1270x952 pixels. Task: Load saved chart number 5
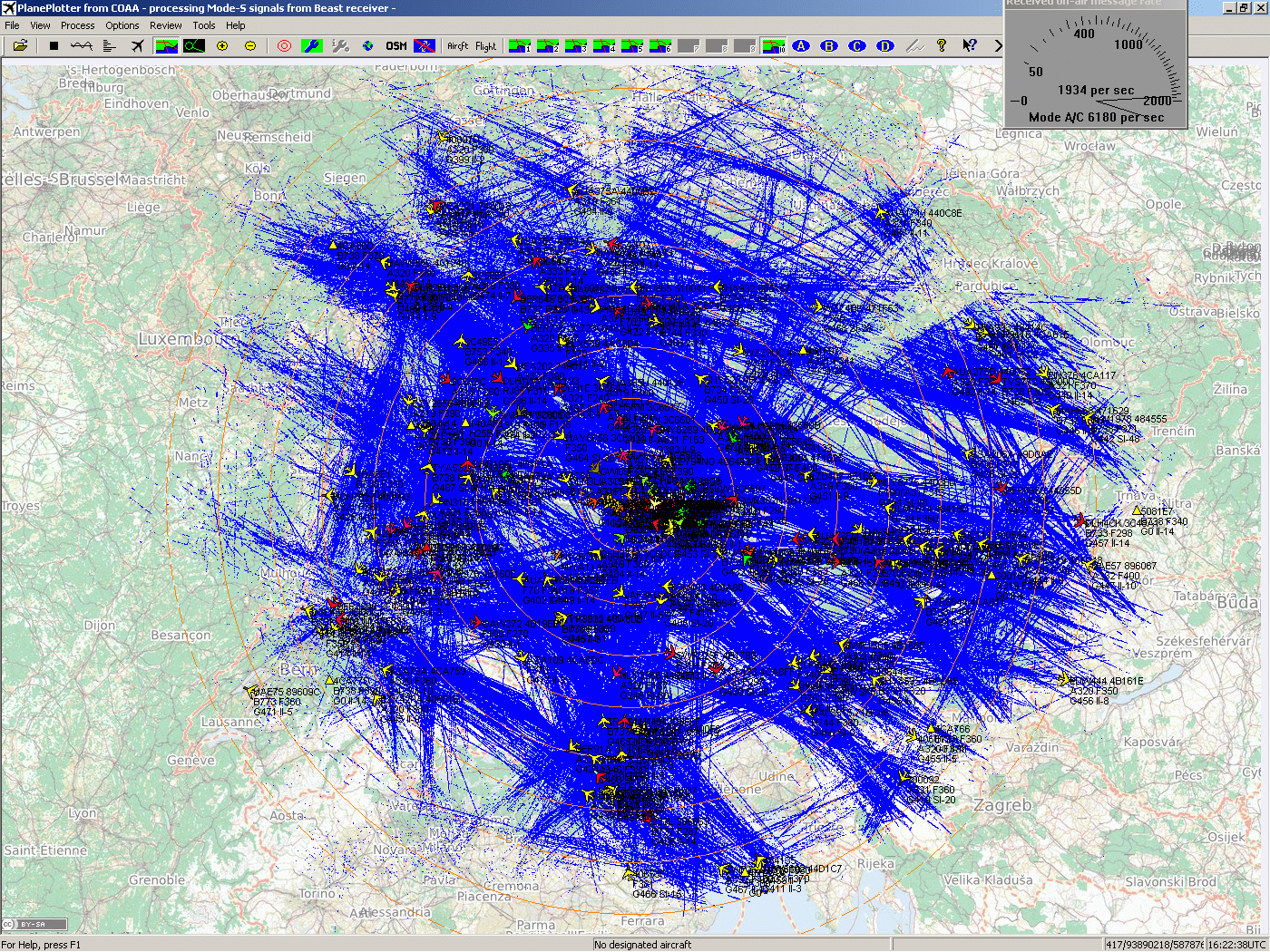point(631,45)
